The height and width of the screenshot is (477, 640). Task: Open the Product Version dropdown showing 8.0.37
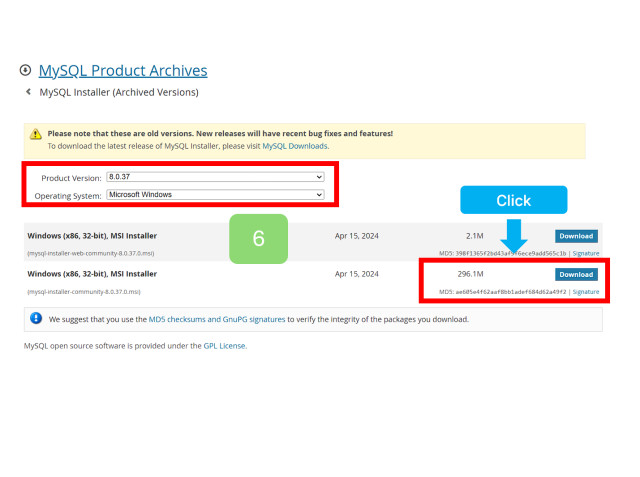coord(216,177)
